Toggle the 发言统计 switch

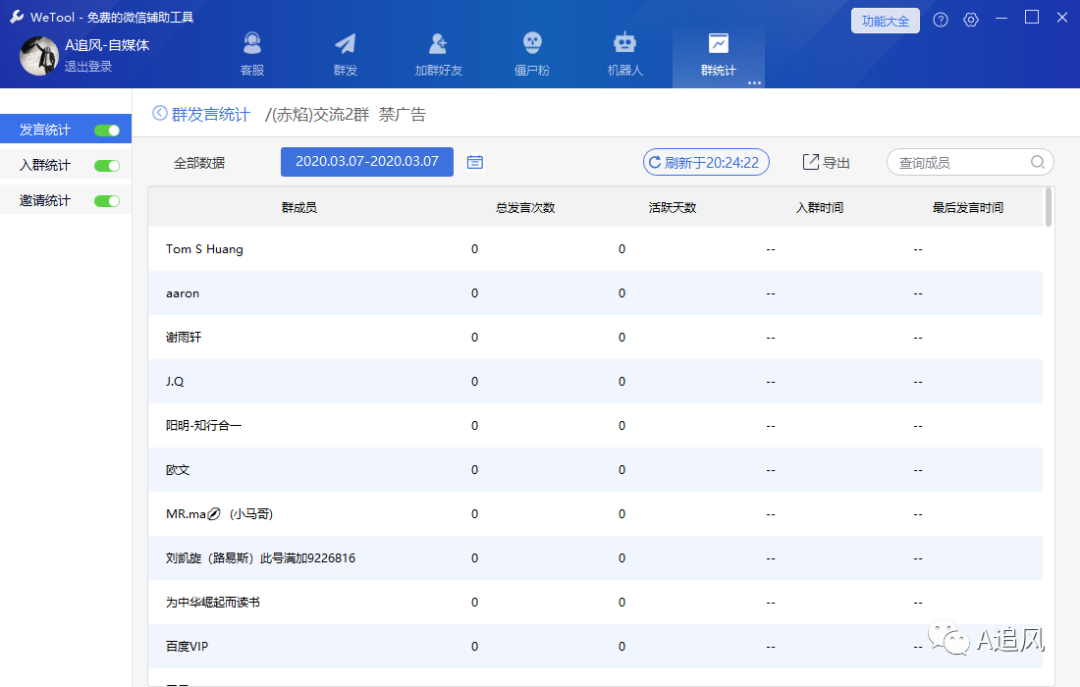pyautogui.click(x=107, y=130)
